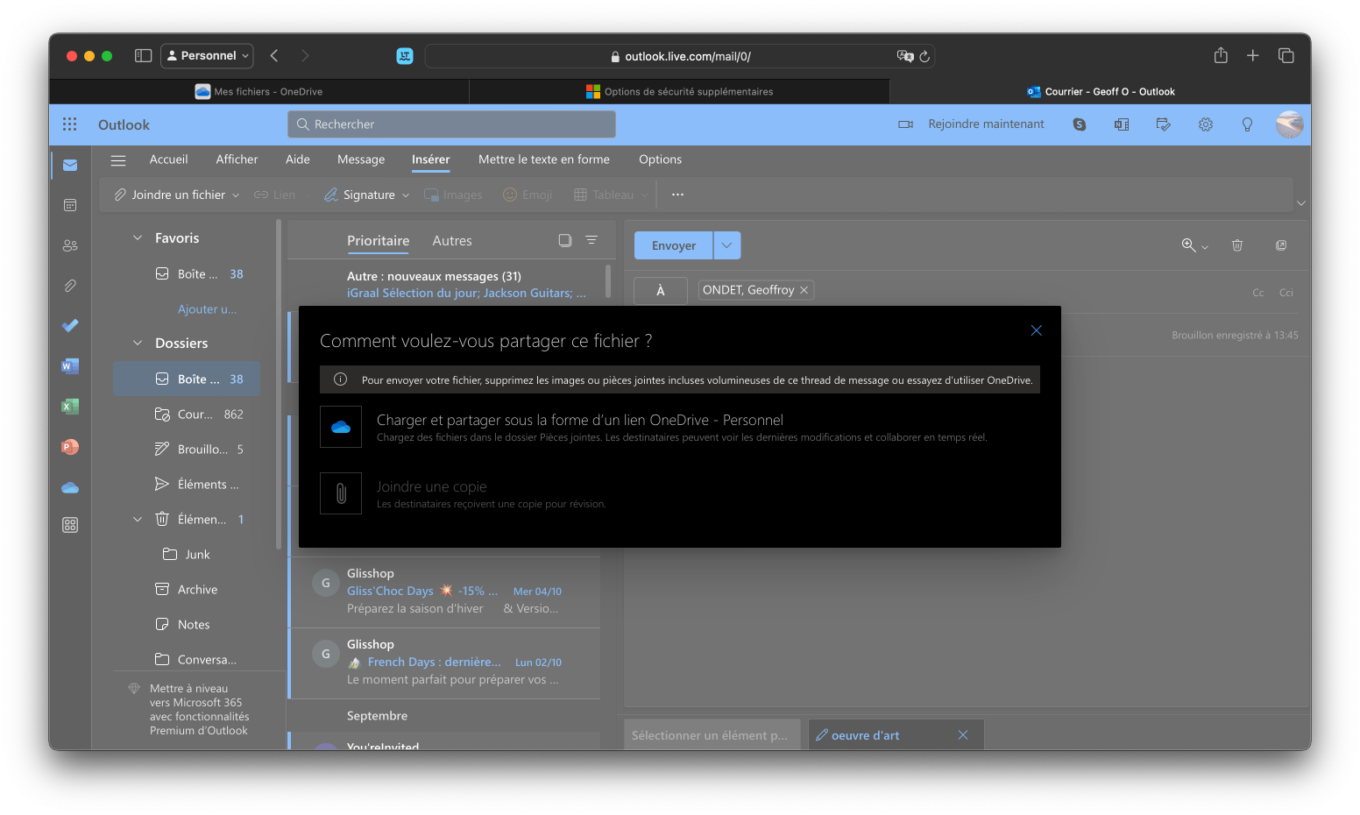Open Mettre le texte en forme tab
This screenshot has width=1360, height=815.
(x=544, y=159)
